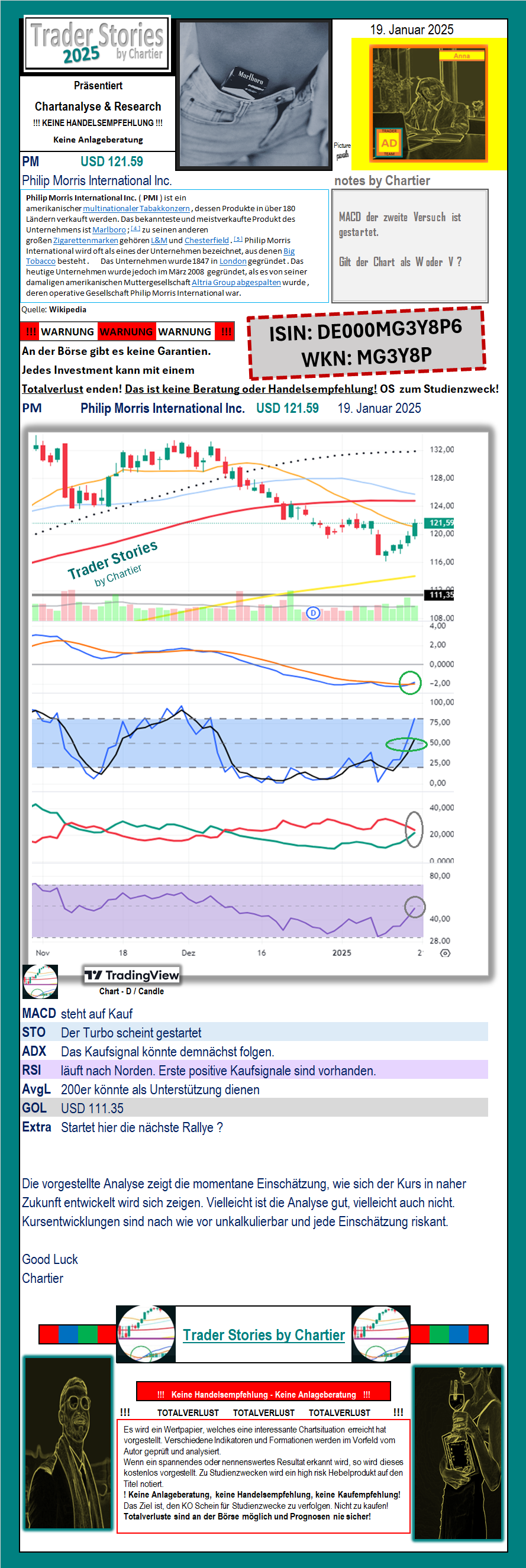The width and height of the screenshot is (526, 1568).
Task: Open the 'Zigarettenmarken' link
Action: pyautogui.click(x=86, y=241)
